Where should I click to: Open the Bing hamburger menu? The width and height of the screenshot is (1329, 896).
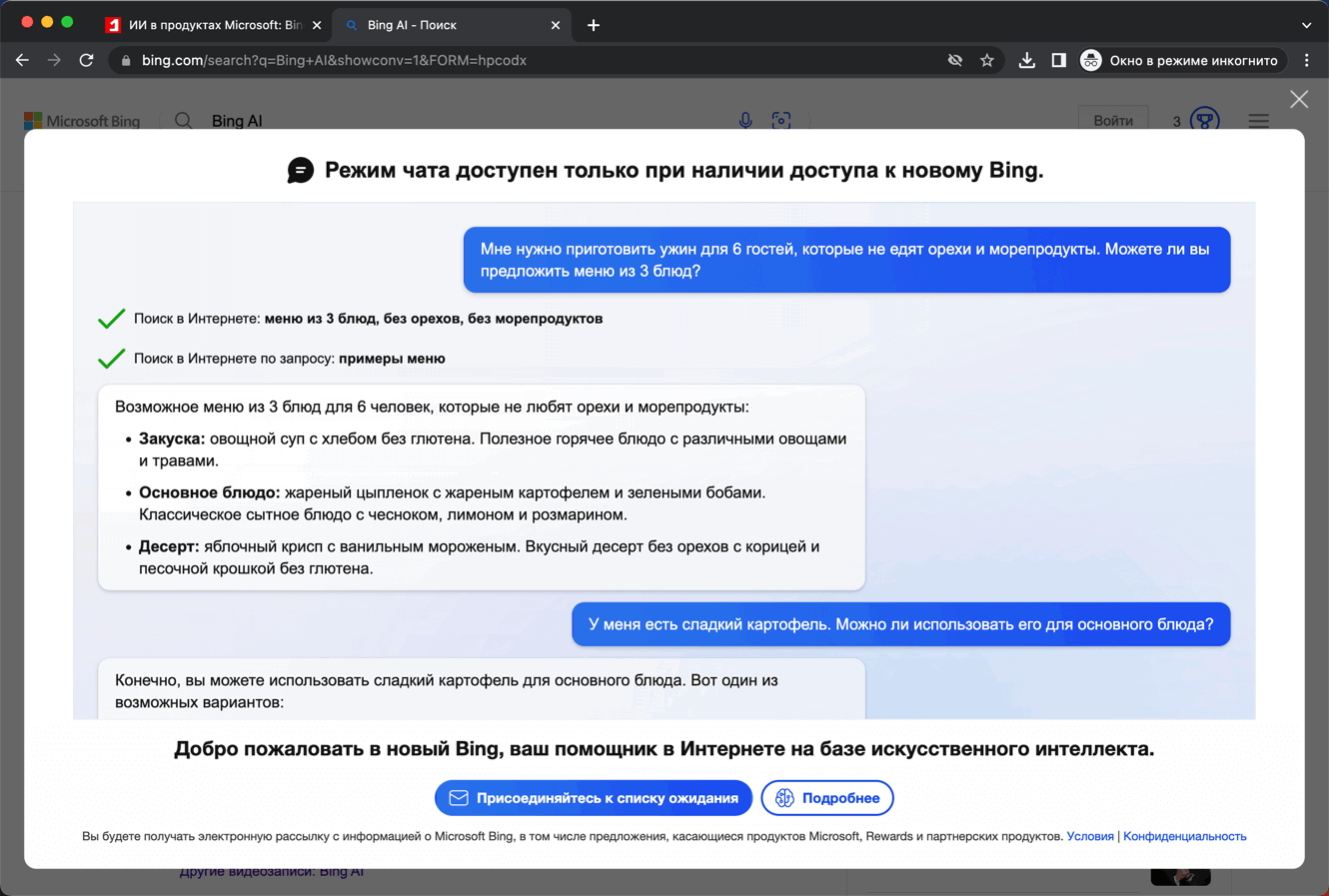[x=1259, y=121]
